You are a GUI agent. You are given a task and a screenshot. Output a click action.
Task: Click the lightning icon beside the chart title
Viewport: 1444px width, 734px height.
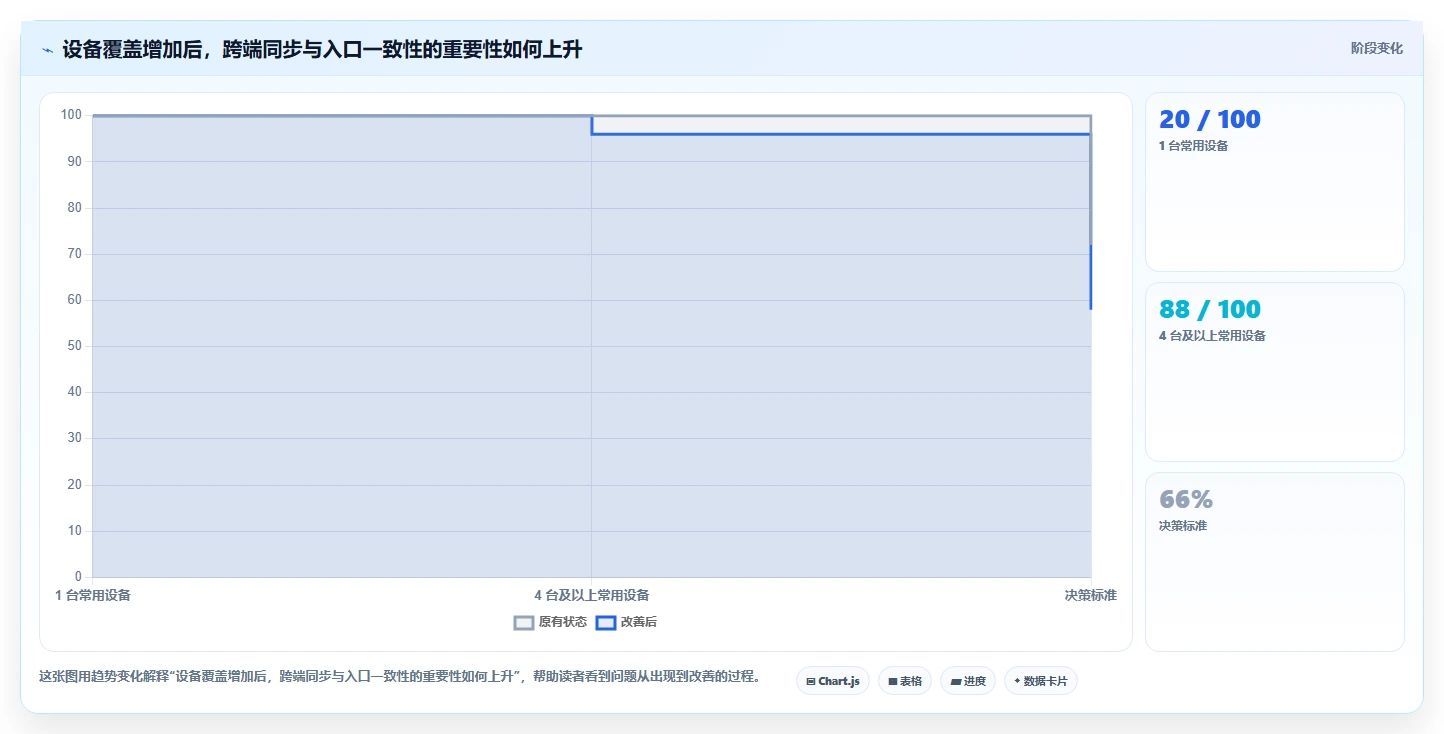(47, 50)
